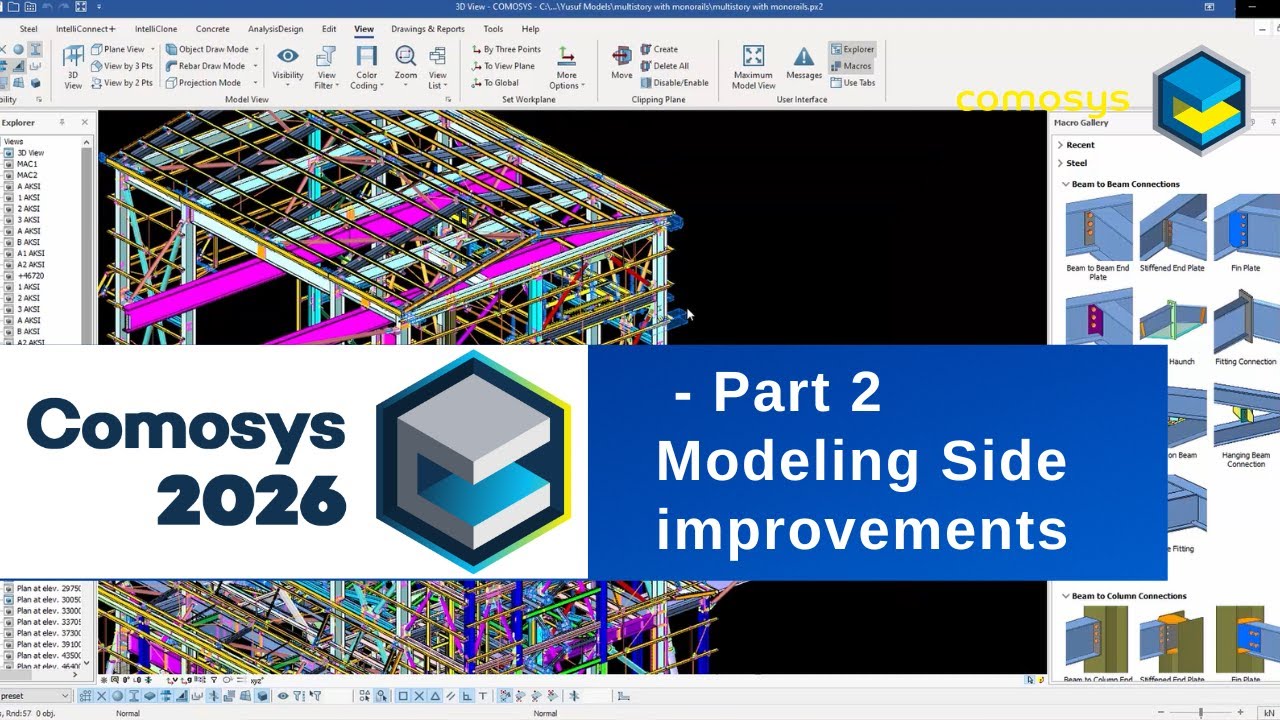Open the Steel ribbon tab
This screenshot has width=1280, height=720.
tap(29, 29)
